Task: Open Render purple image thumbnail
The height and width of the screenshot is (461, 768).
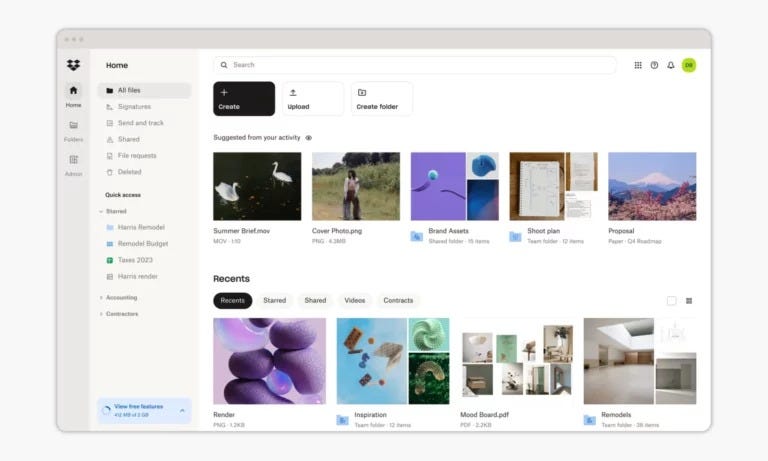Action: 269,361
